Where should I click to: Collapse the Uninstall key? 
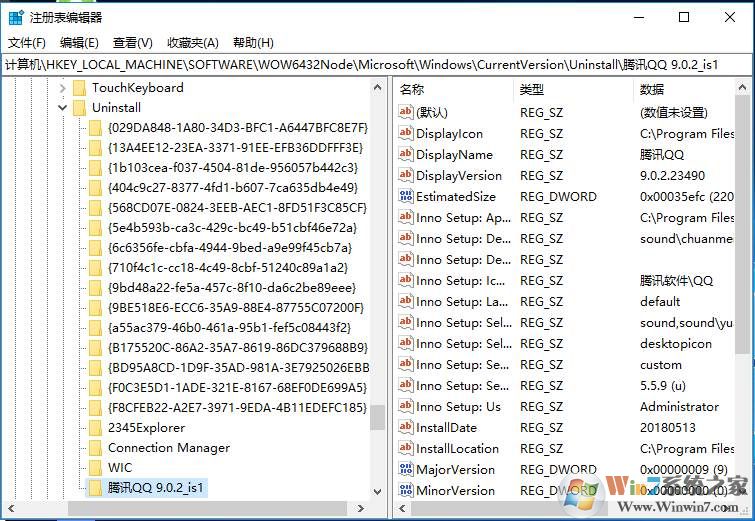pyautogui.click(x=62, y=108)
